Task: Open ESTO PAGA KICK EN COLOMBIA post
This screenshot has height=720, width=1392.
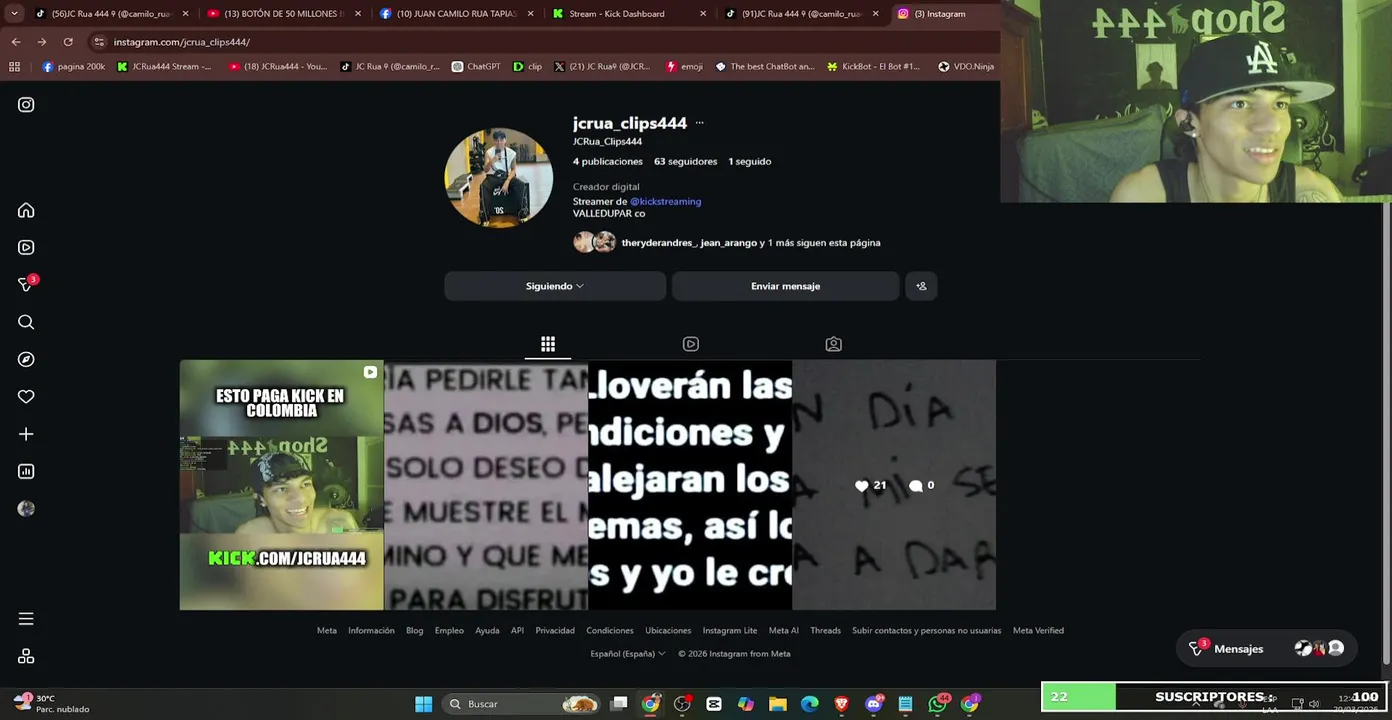Action: click(x=281, y=485)
